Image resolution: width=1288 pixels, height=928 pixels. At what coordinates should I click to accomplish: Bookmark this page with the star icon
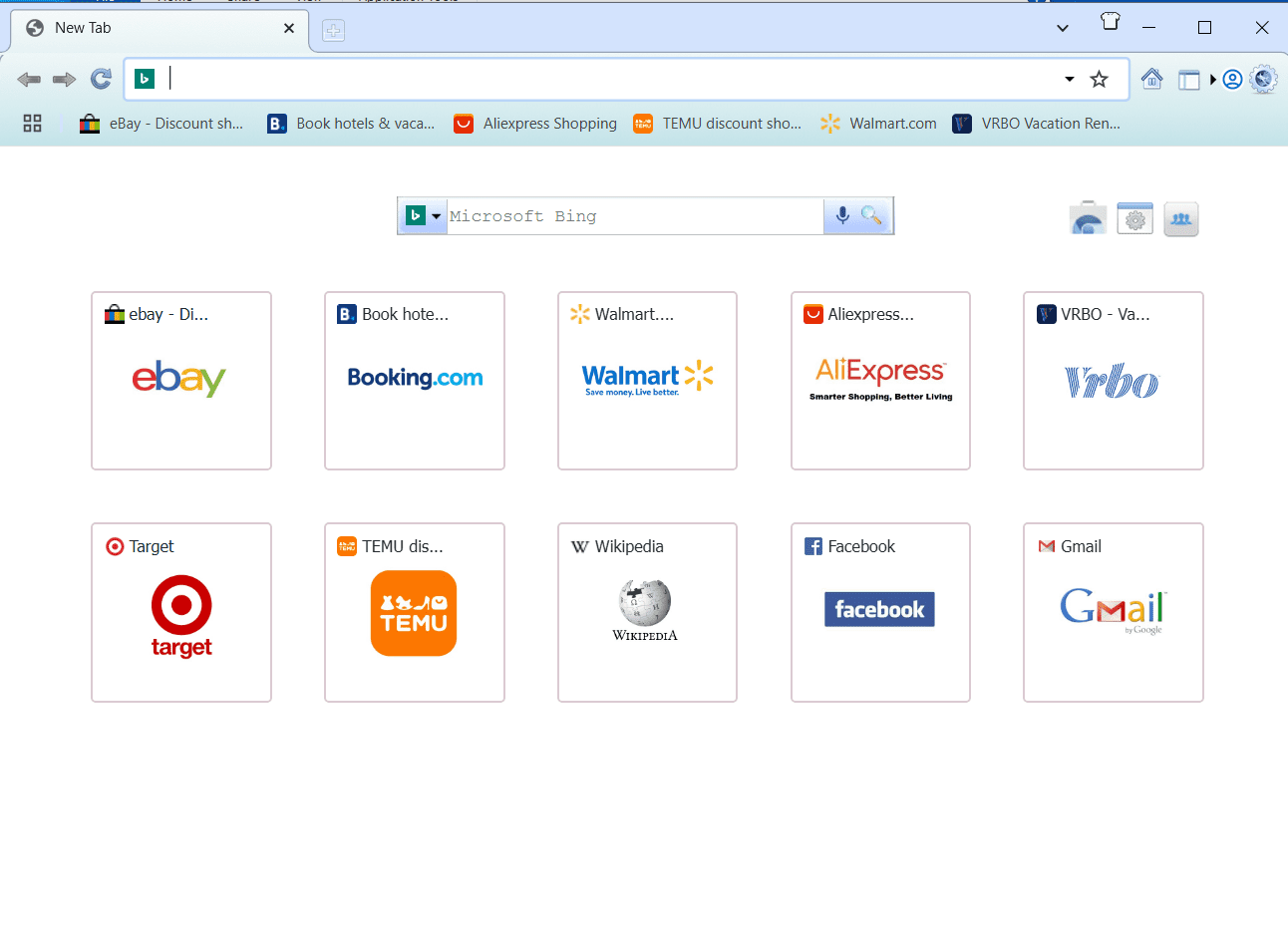point(1099,79)
